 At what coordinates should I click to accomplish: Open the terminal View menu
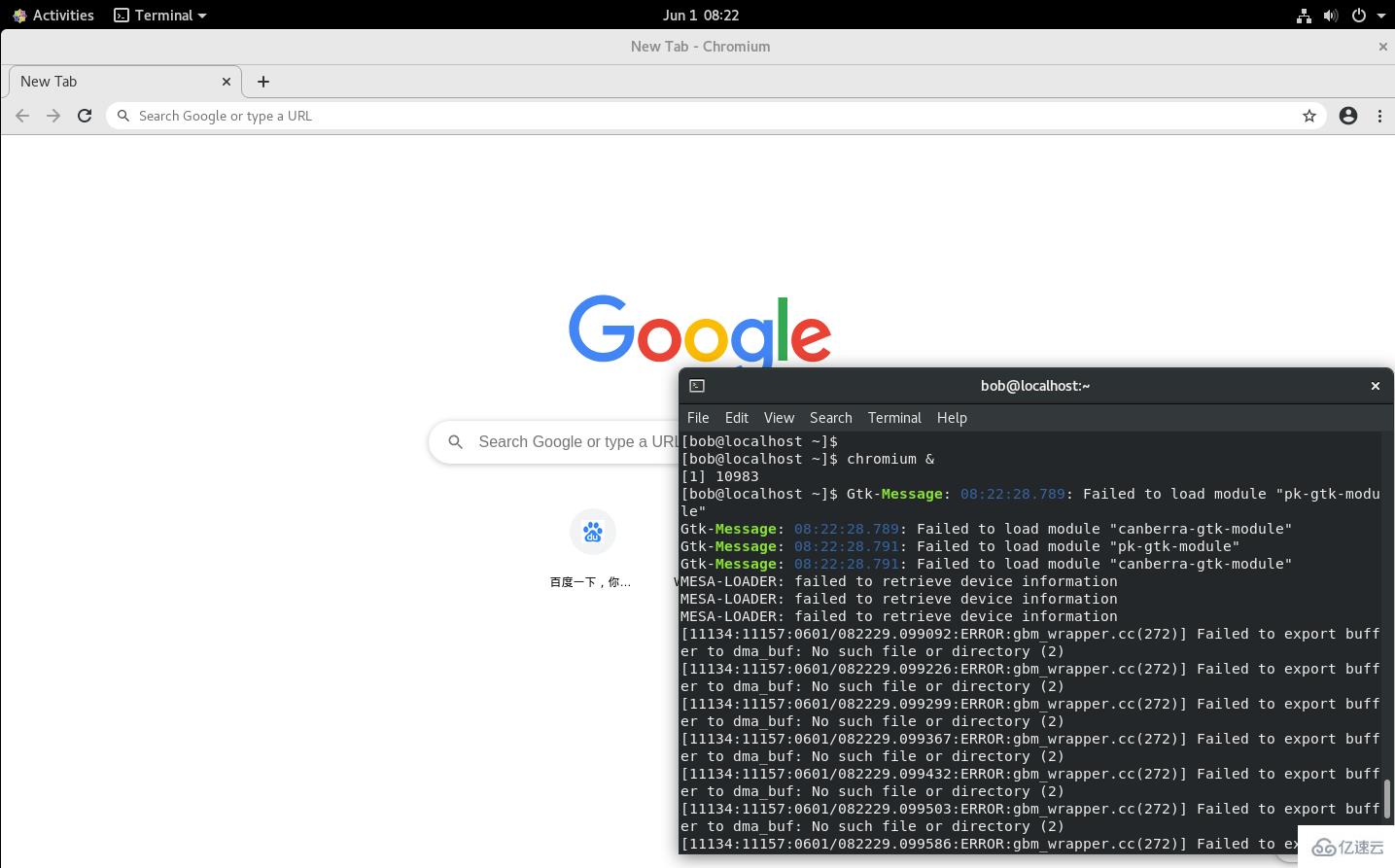point(779,418)
